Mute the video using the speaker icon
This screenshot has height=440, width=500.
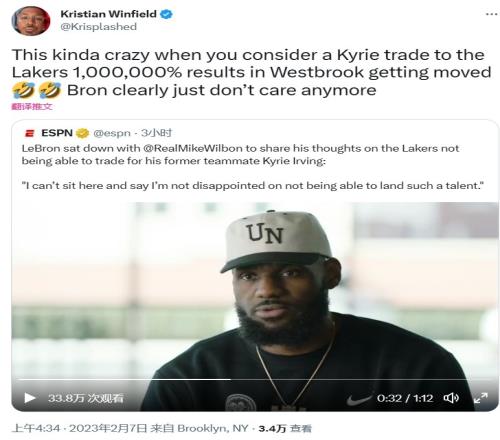[451, 398]
